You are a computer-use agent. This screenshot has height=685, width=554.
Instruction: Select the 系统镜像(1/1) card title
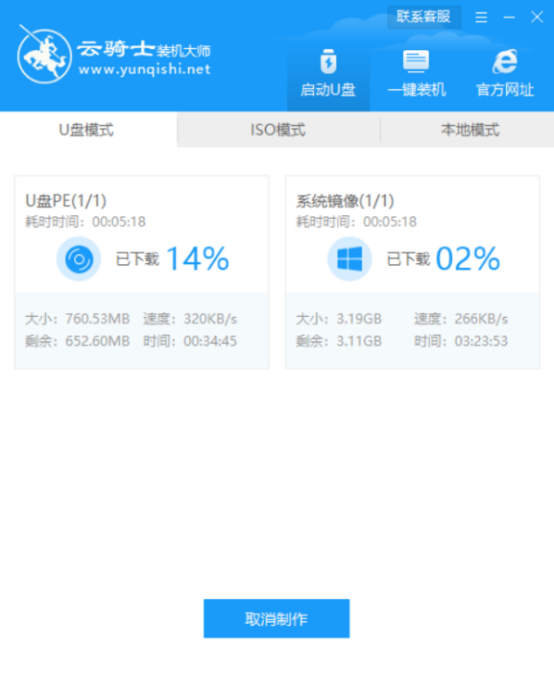click(345, 201)
